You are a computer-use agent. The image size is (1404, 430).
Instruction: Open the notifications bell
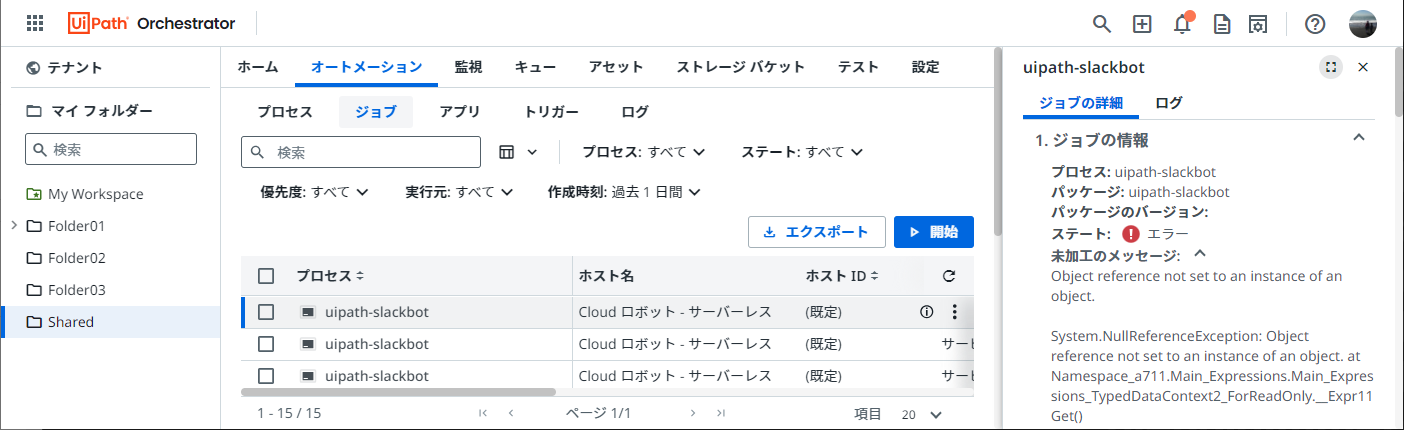coord(1183,23)
